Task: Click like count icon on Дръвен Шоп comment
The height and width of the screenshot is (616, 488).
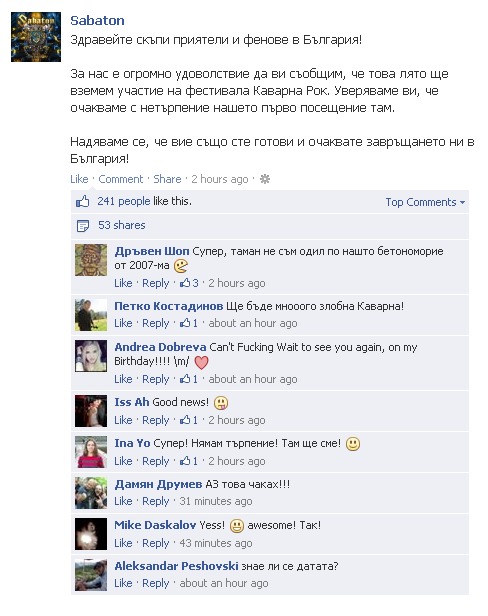Action: point(185,283)
